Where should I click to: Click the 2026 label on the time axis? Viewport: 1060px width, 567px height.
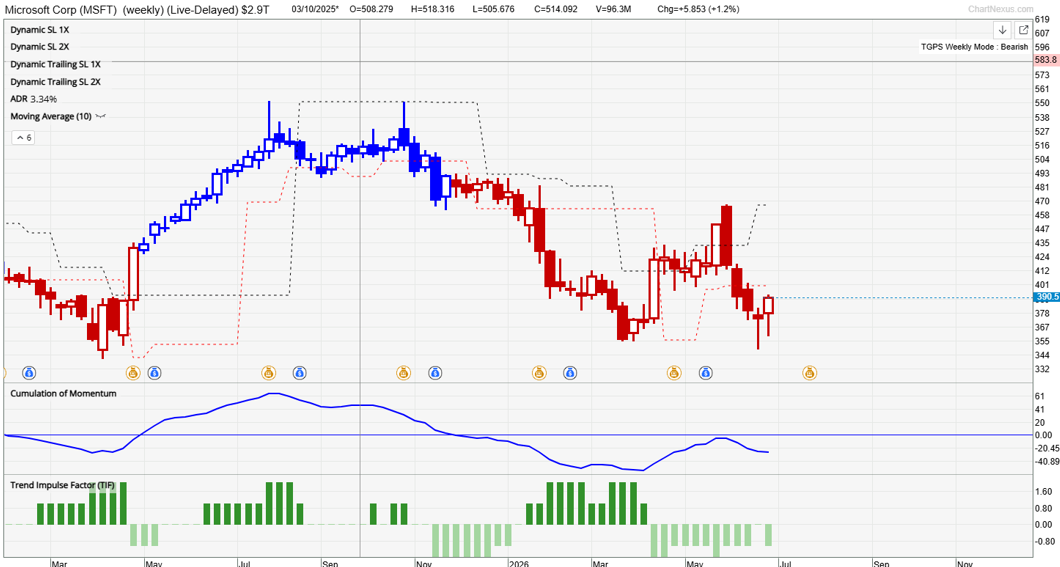click(x=519, y=563)
